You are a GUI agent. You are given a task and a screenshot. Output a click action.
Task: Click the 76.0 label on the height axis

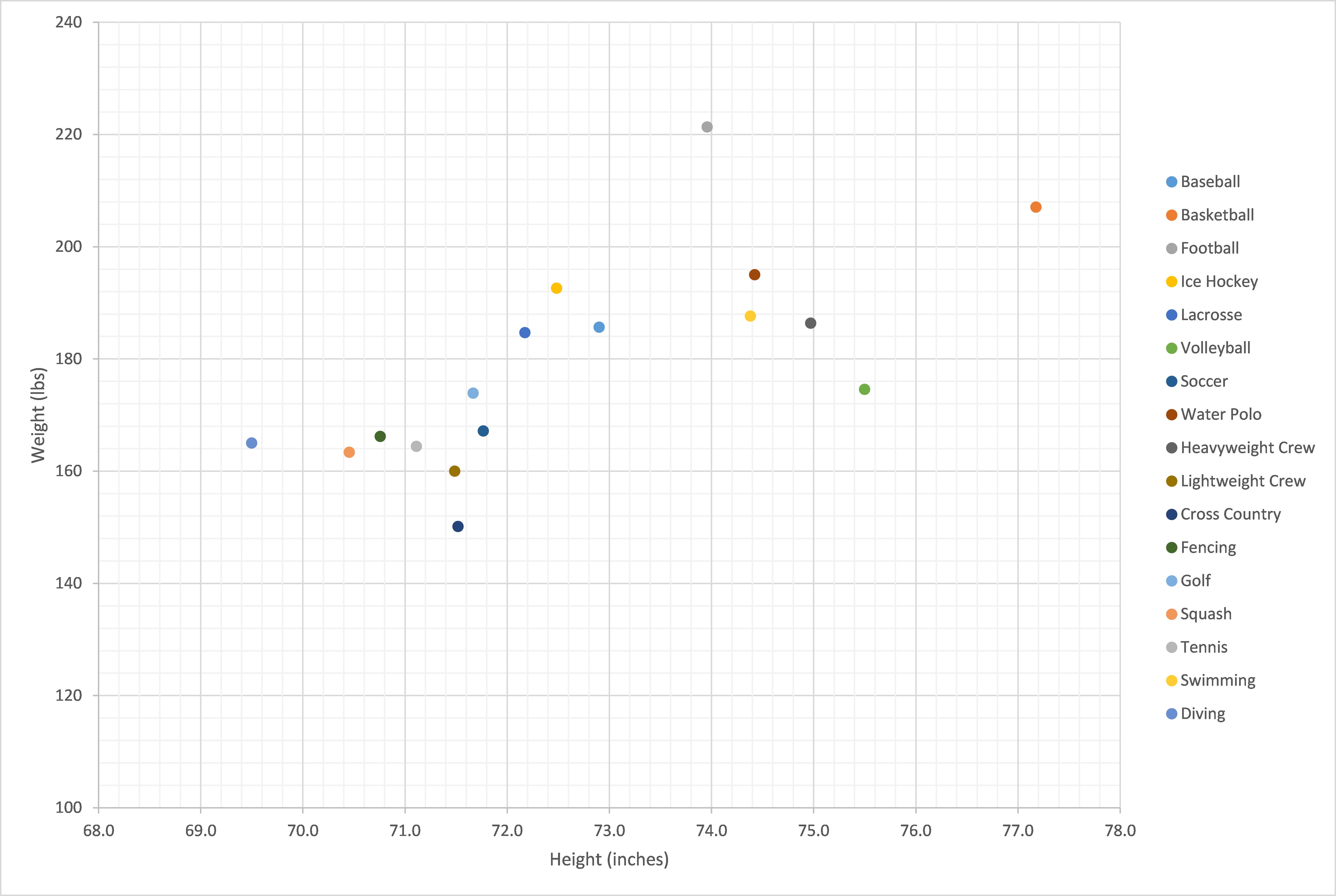[x=916, y=830]
